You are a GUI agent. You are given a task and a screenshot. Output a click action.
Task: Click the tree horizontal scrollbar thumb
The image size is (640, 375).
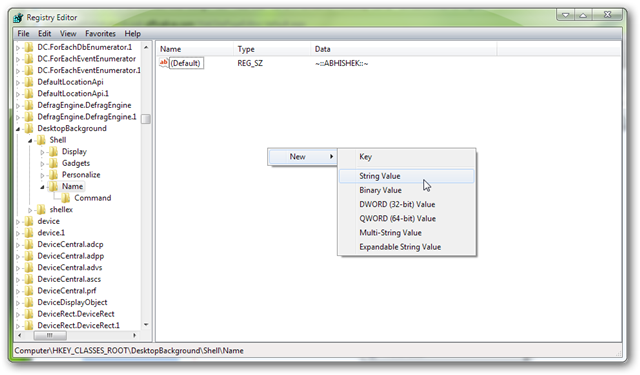(x=50, y=335)
